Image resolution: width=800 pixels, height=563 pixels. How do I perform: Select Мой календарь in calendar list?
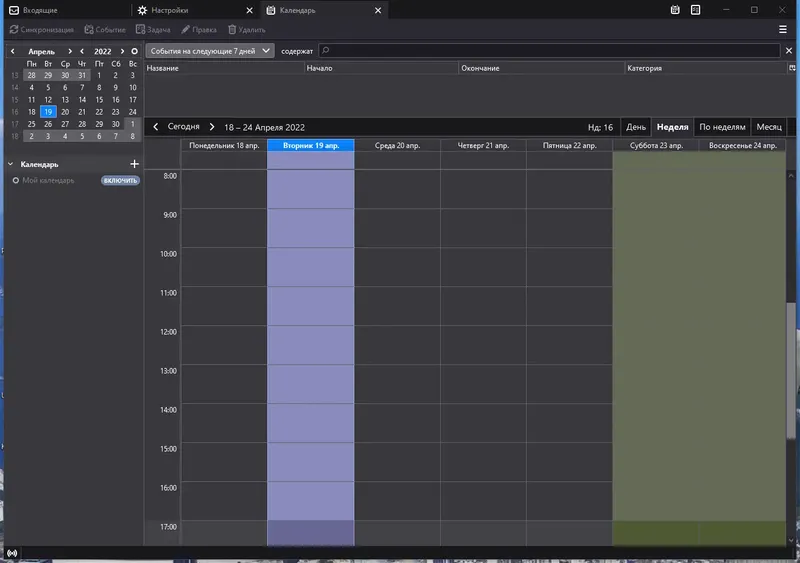pos(48,180)
